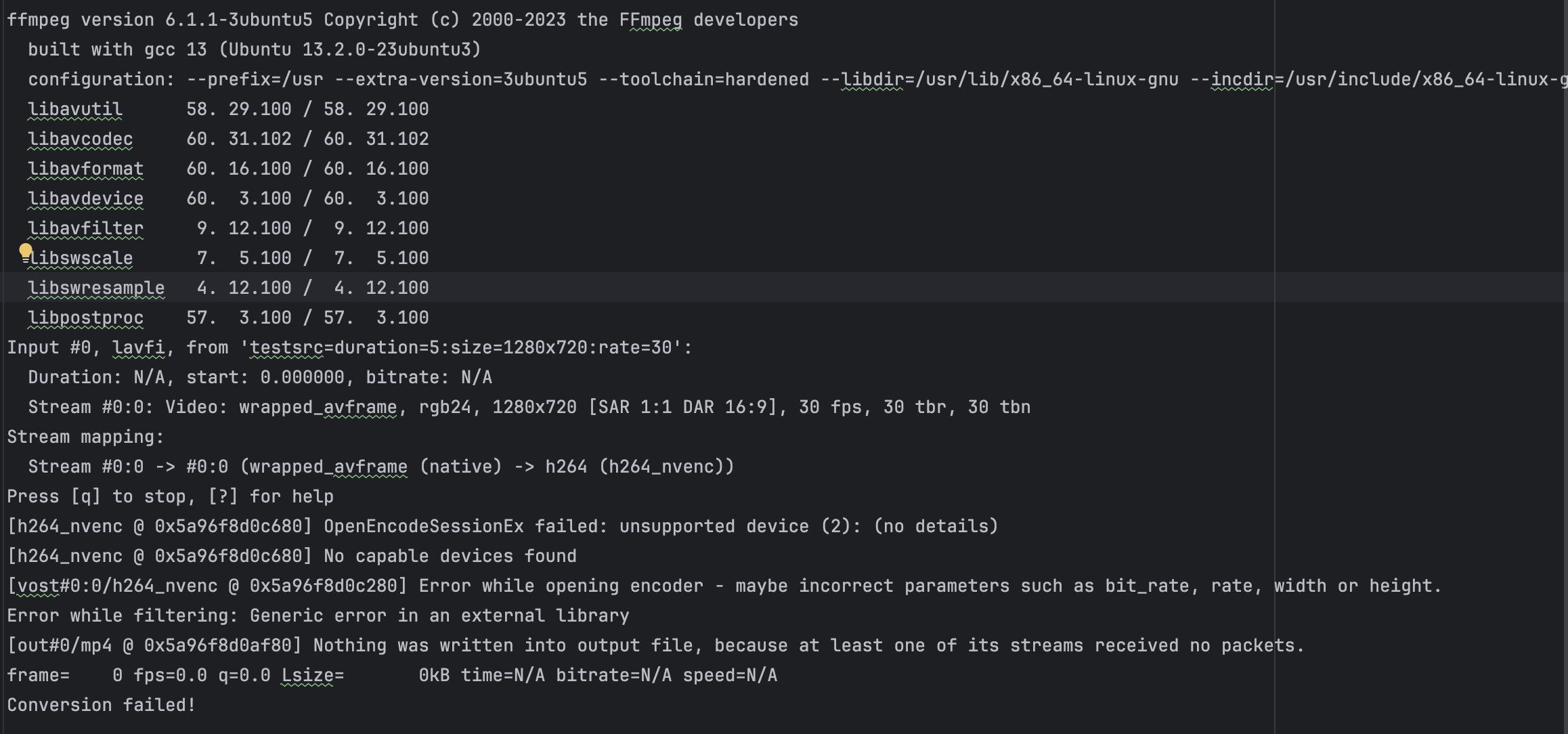Screen dimensions: 1568x734
Task: Click libswresample on the highlighted line
Action: (96, 288)
